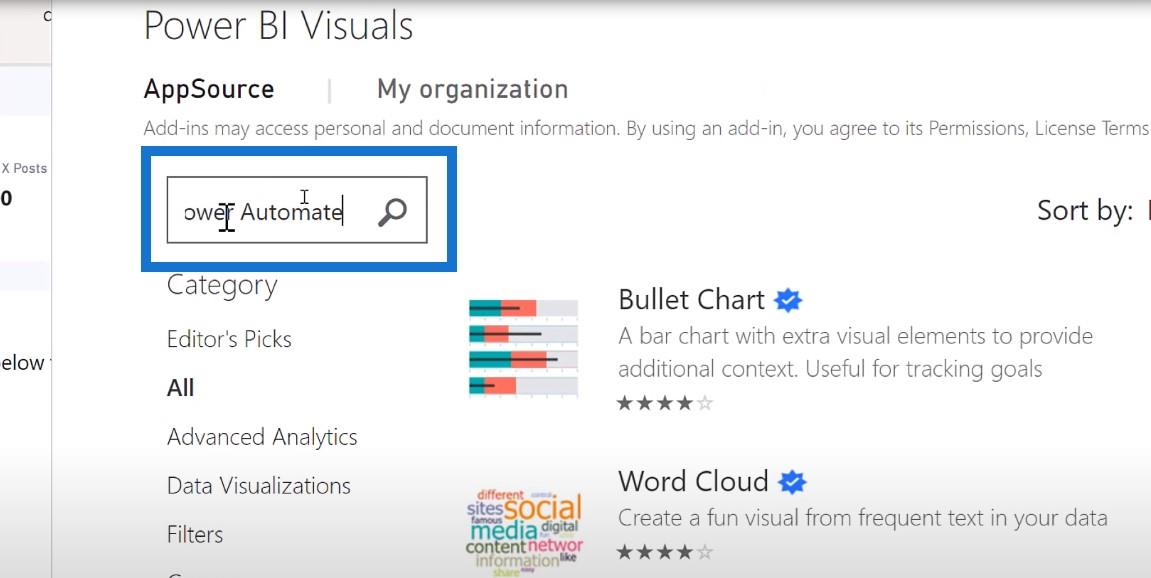1151x578 pixels.
Task: Click the Word Cloud certified badge
Action: point(792,483)
